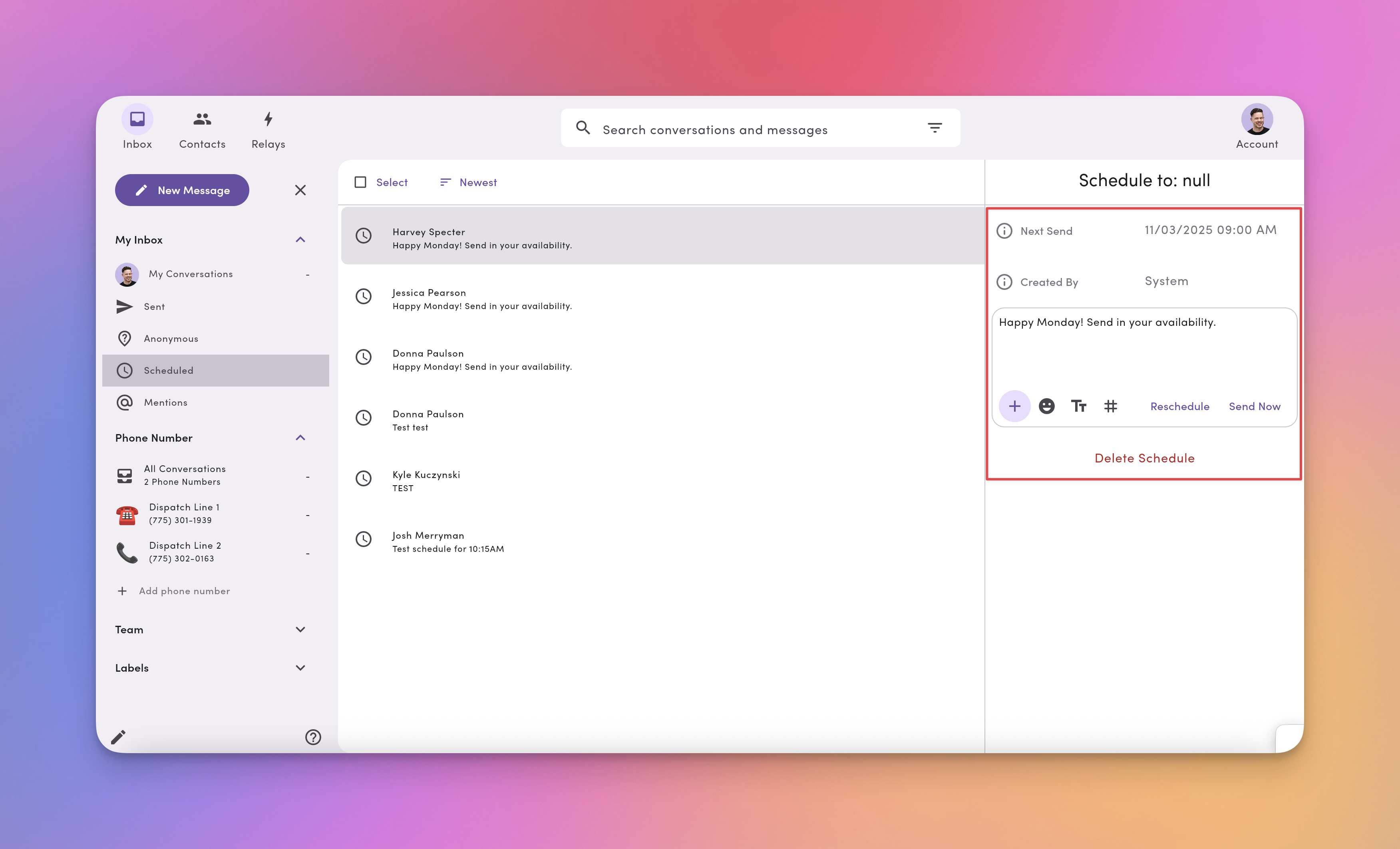Open the emoji picker in the schedule composer
Screen dimensions: 1400x849
[x=1046, y=406]
